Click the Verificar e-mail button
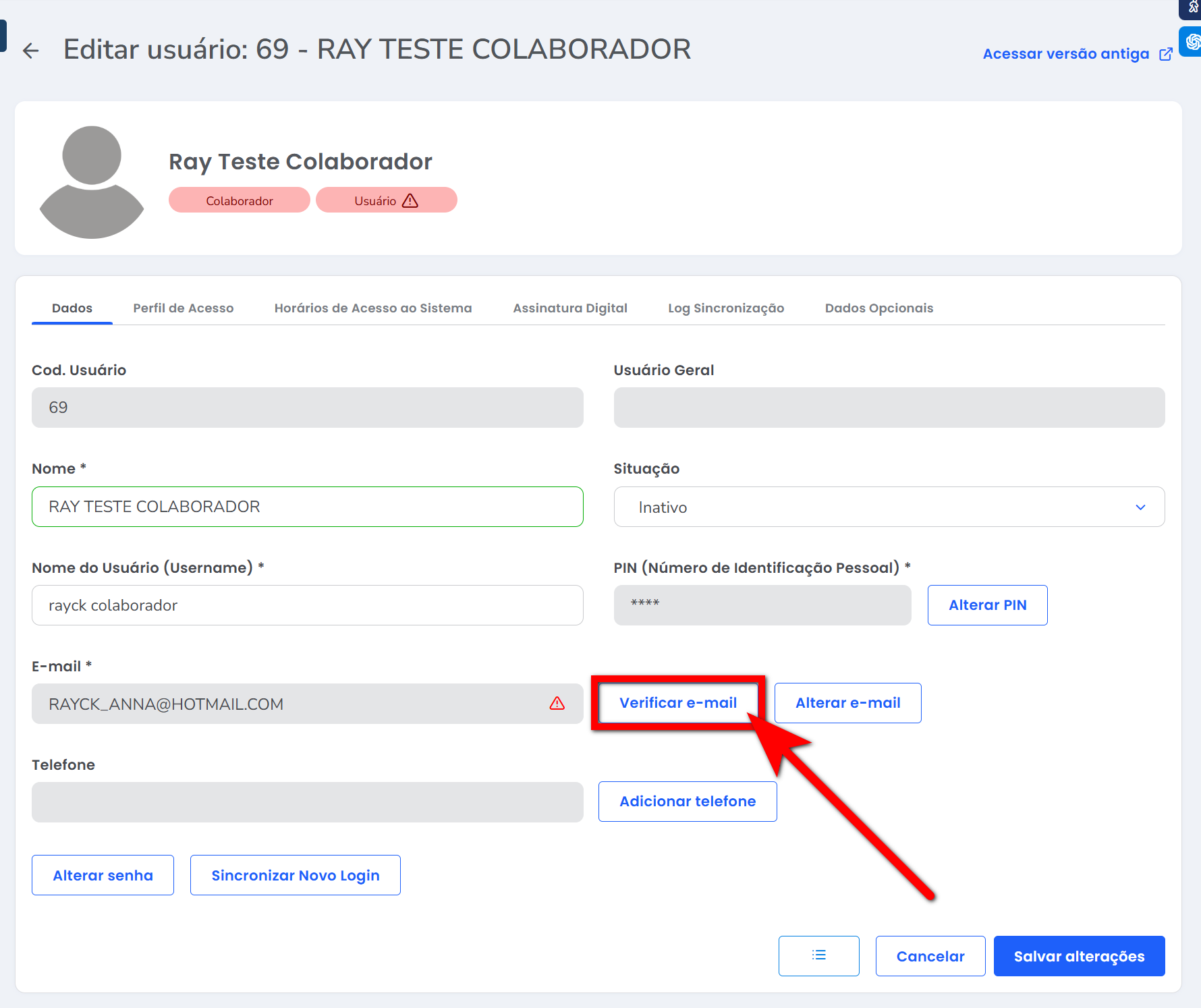 [677, 703]
